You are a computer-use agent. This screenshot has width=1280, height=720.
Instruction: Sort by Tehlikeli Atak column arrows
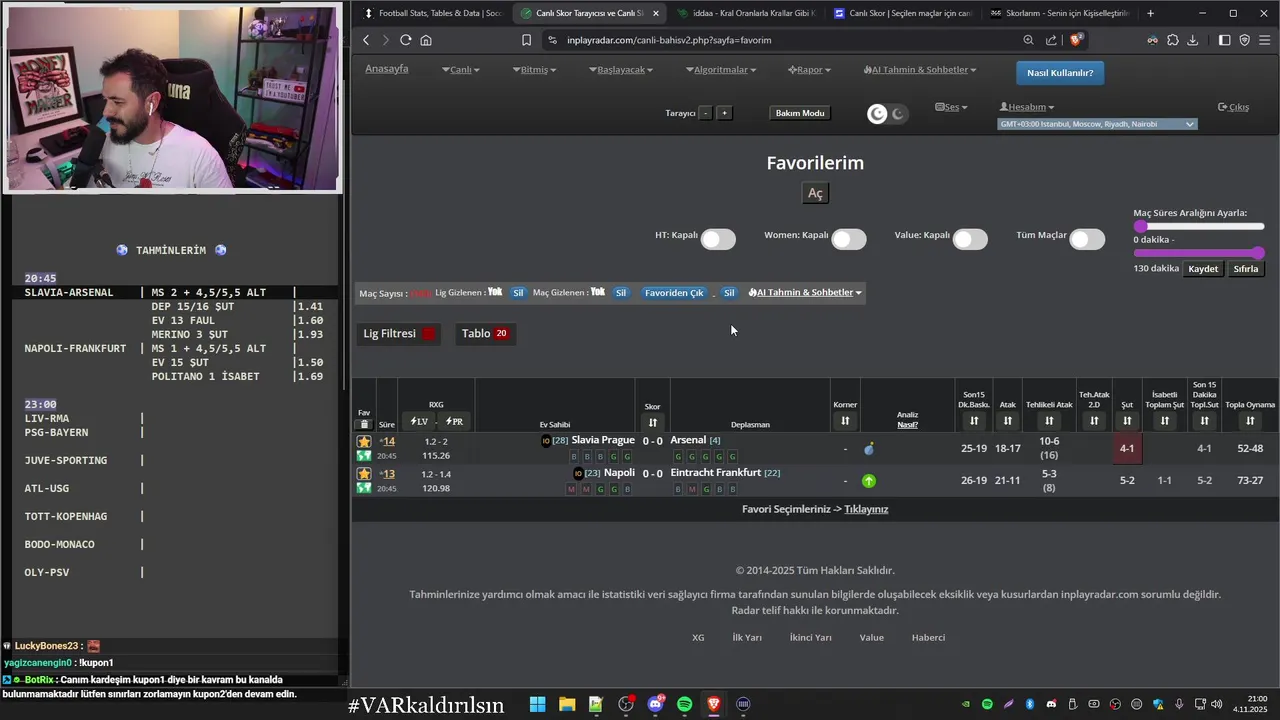click(x=1049, y=421)
